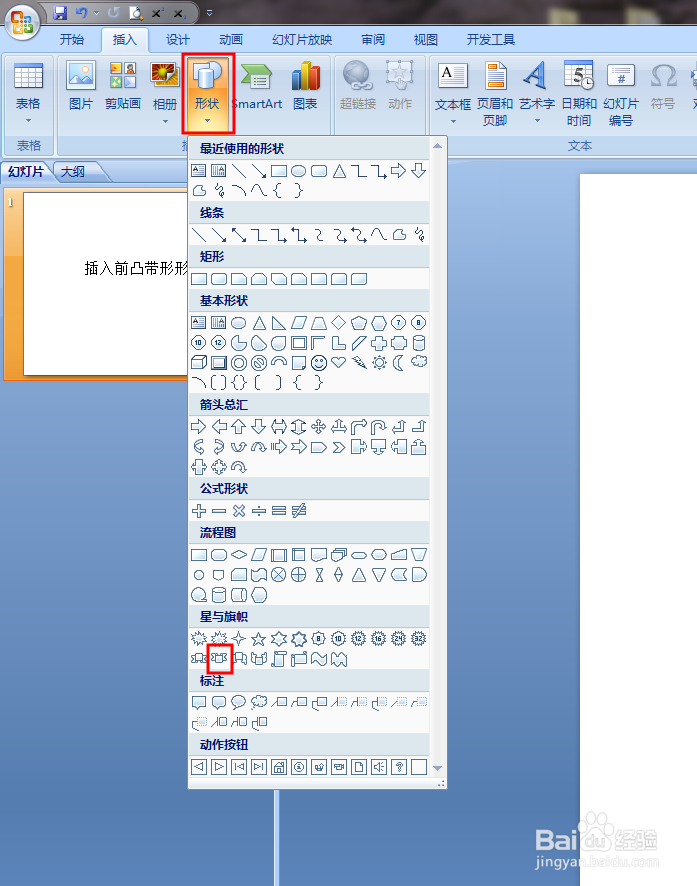Pick the multiply sign equation shape
Image resolution: width=697 pixels, height=886 pixels.
[239, 511]
